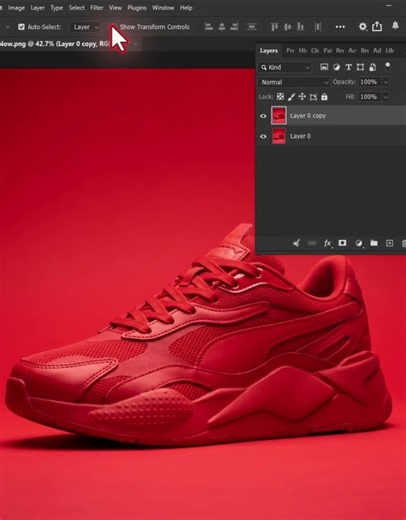The width and height of the screenshot is (406, 520).
Task: Open the fx layer style menu
Action: click(x=328, y=243)
